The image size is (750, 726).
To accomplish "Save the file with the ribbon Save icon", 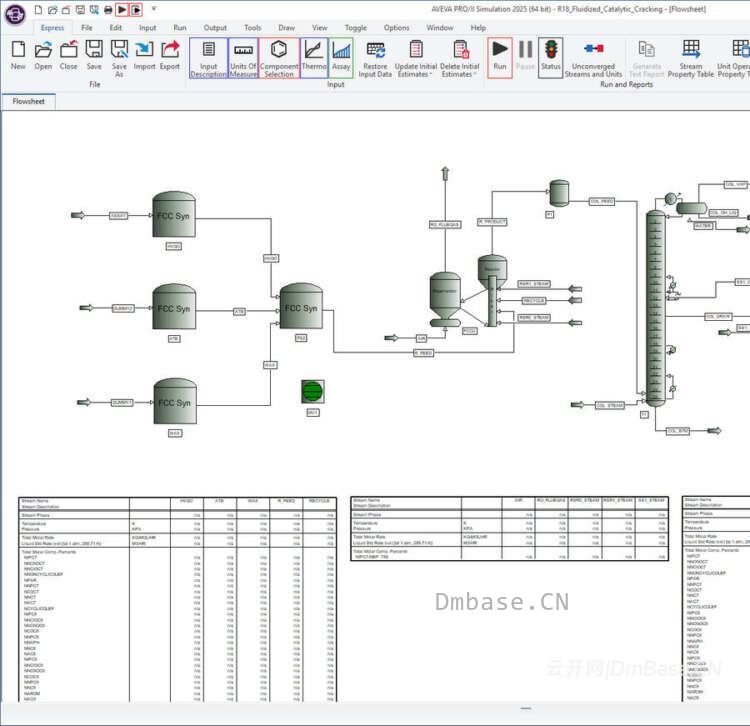I will pyautogui.click(x=94, y=55).
